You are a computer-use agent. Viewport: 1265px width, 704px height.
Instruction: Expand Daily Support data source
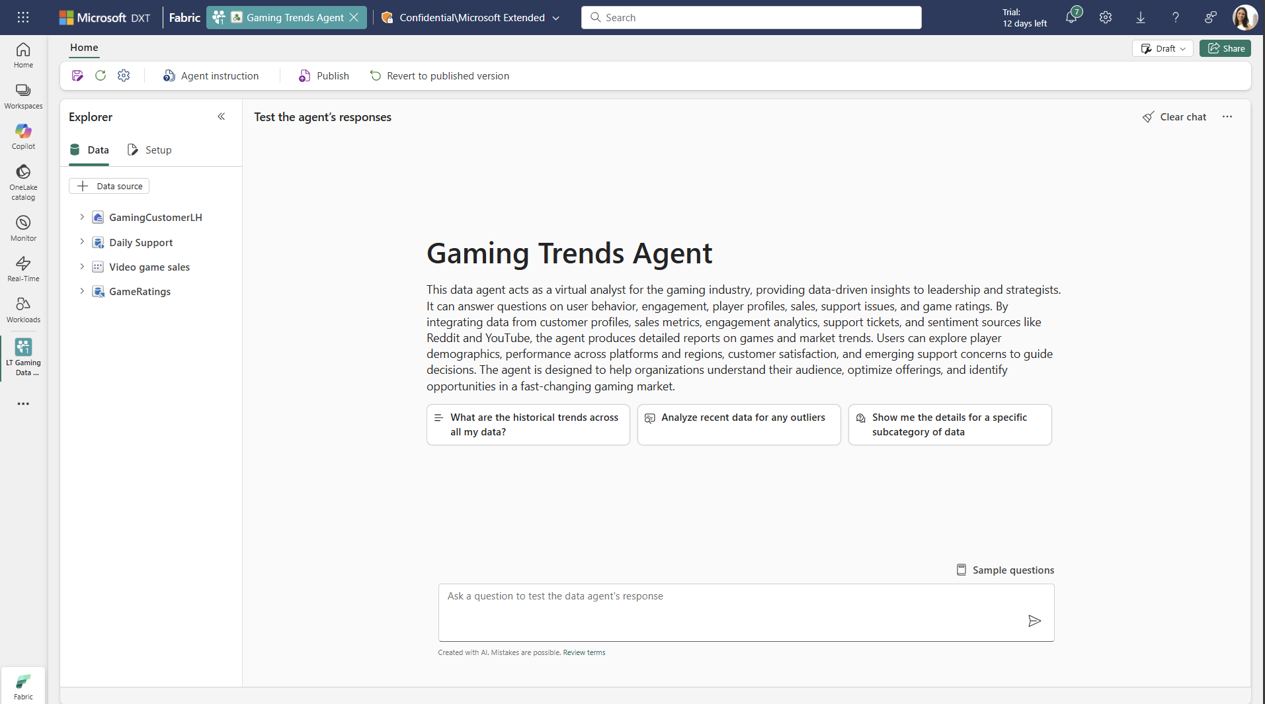[82, 242]
